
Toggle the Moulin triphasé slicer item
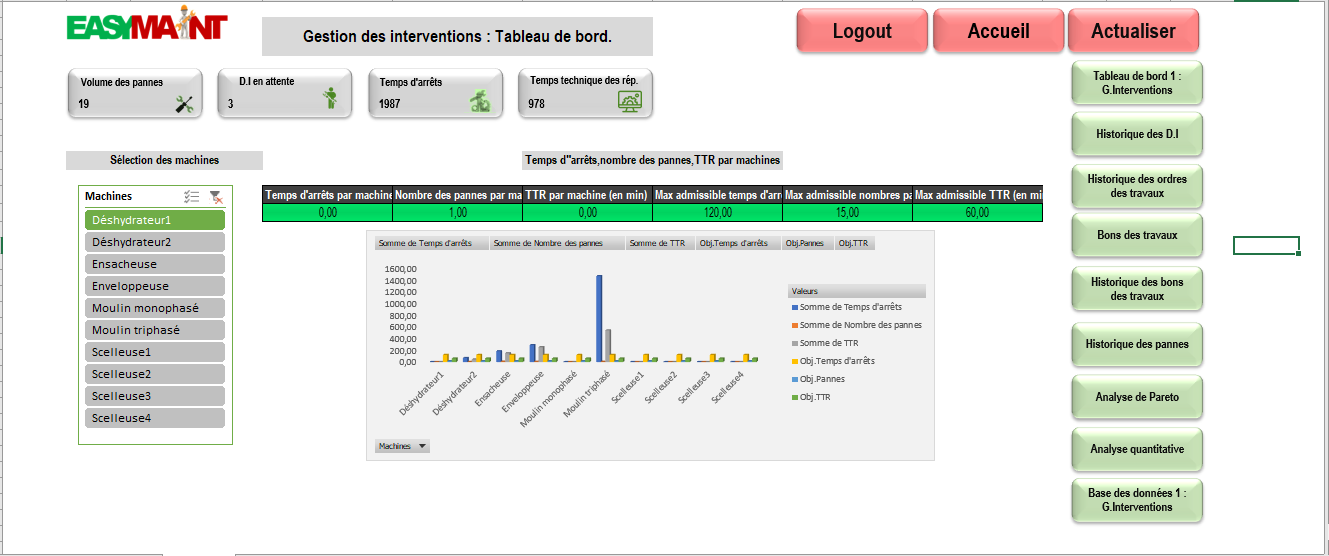tap(155, 330)
